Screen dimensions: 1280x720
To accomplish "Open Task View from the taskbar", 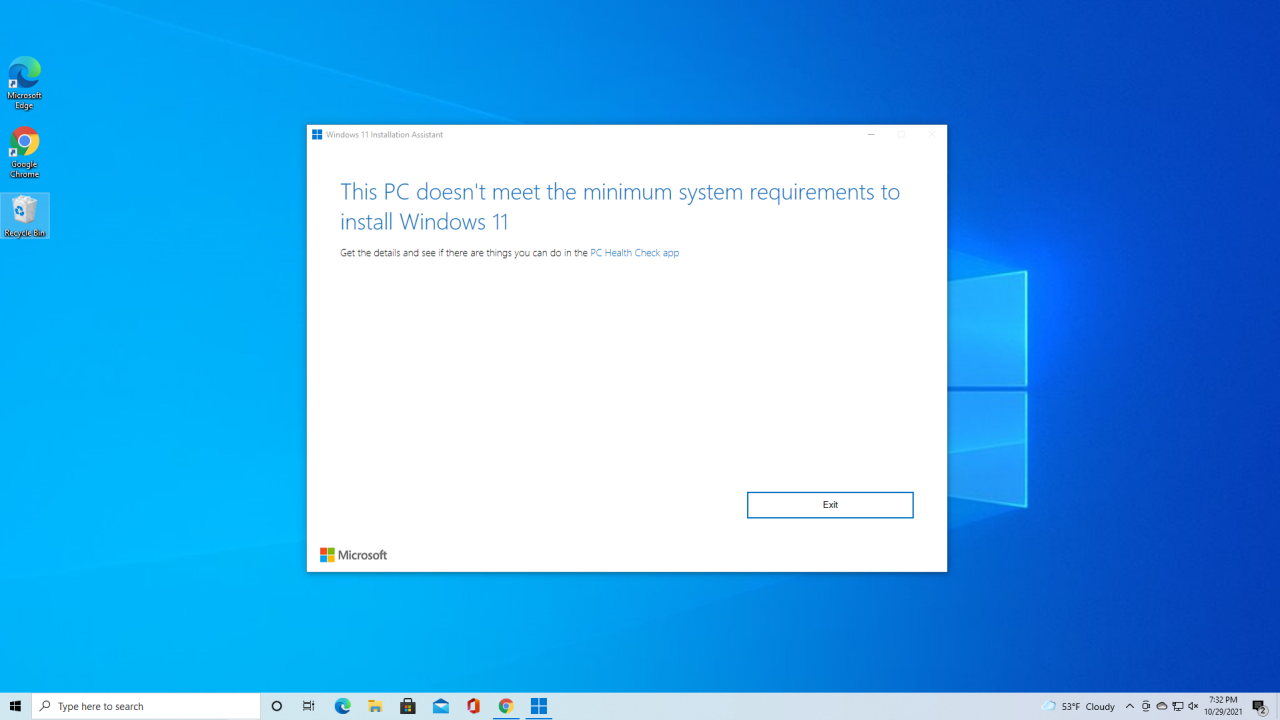I will 308,706.
